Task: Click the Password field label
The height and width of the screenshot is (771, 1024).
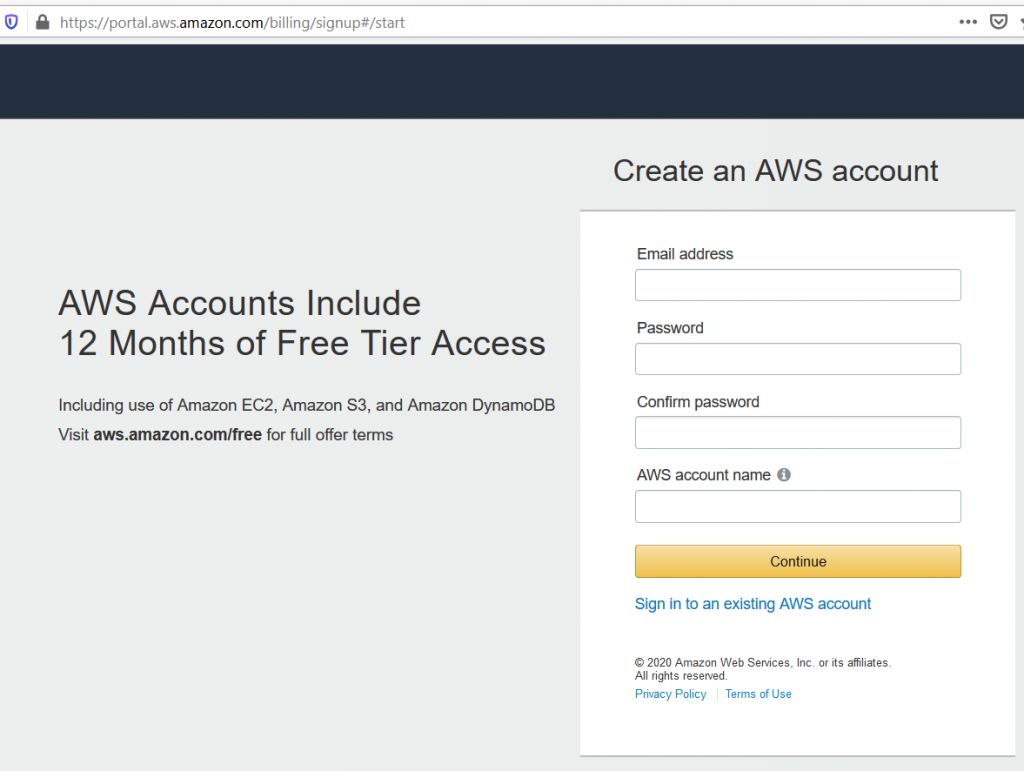Action: (x=670, y=328)
